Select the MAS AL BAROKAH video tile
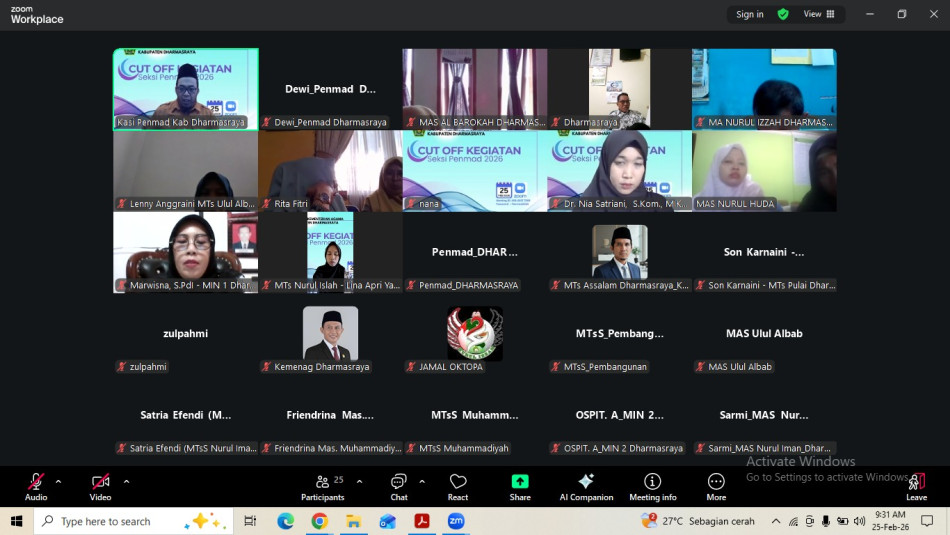The height and width of the screenshot is (535, 950). tap(474, 89)
